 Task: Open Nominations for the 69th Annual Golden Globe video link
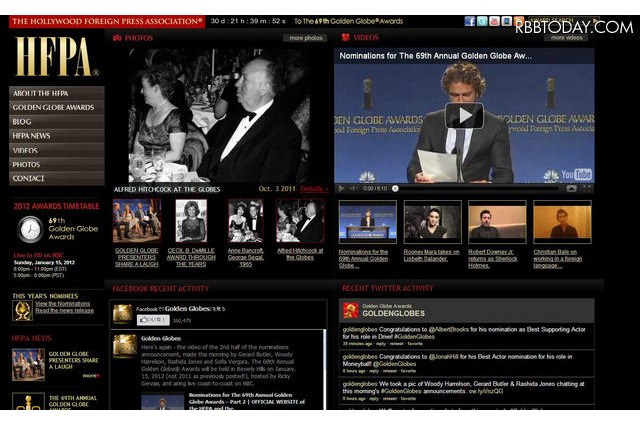(363, 259)
